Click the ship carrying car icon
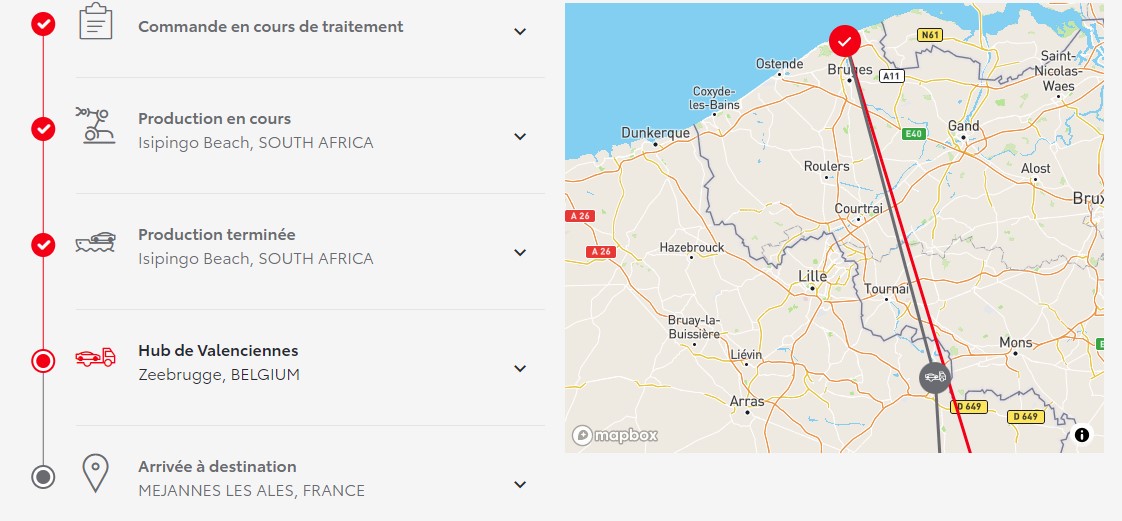1122x521 pixels. coord(96,242)
